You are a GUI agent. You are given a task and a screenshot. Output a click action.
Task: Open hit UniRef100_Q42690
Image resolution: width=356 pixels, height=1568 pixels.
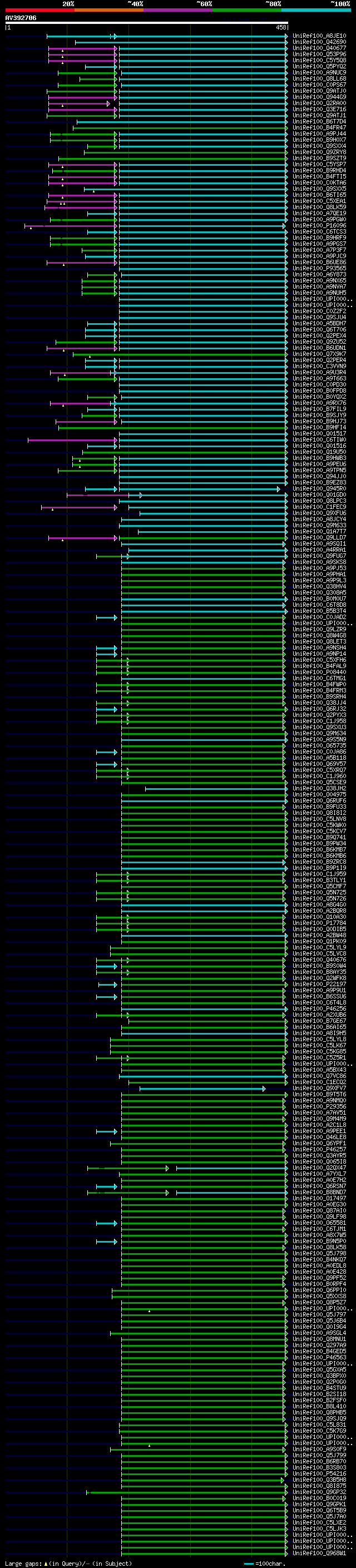(x=319, y=42)
